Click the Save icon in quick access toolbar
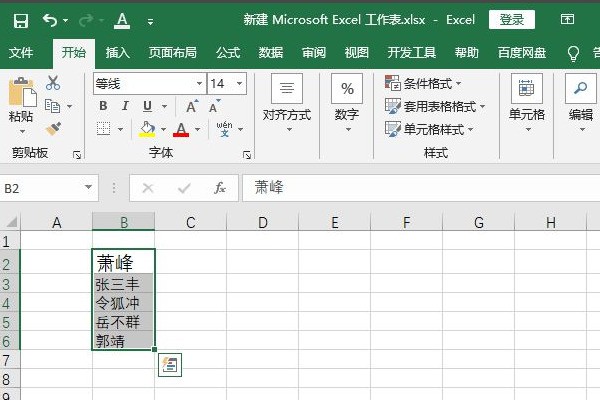 pos(21,20)
